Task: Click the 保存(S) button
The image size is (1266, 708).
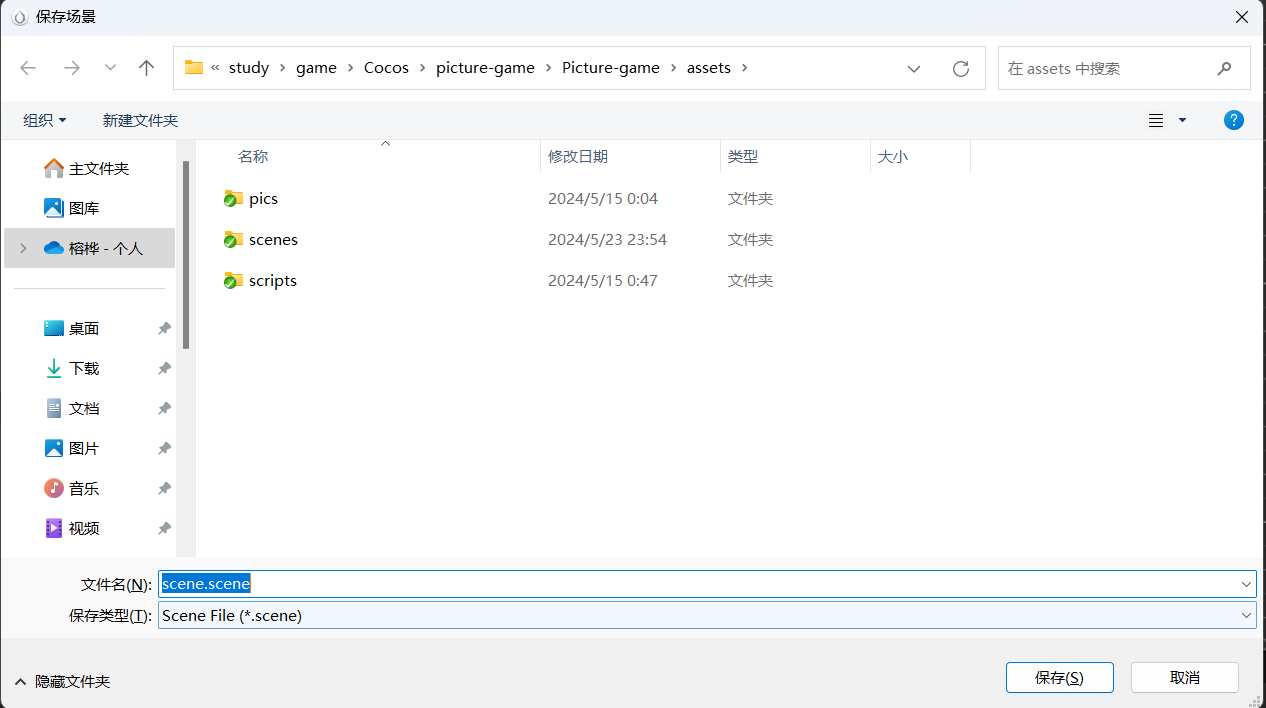Action: click(x=1059, y=677)
